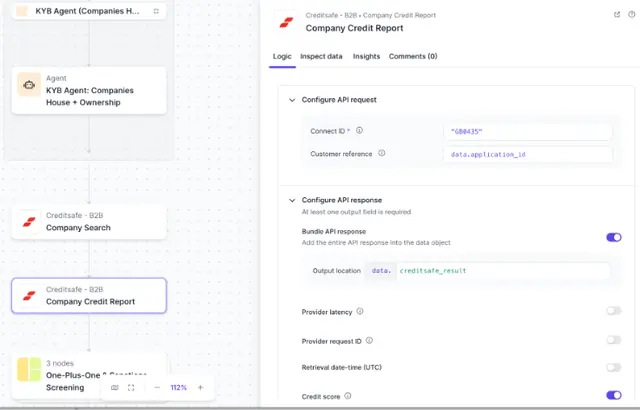The width and height of the screenshot is (640, 410).
Task: Switch to the Logic tab
Action: (282, 56)
